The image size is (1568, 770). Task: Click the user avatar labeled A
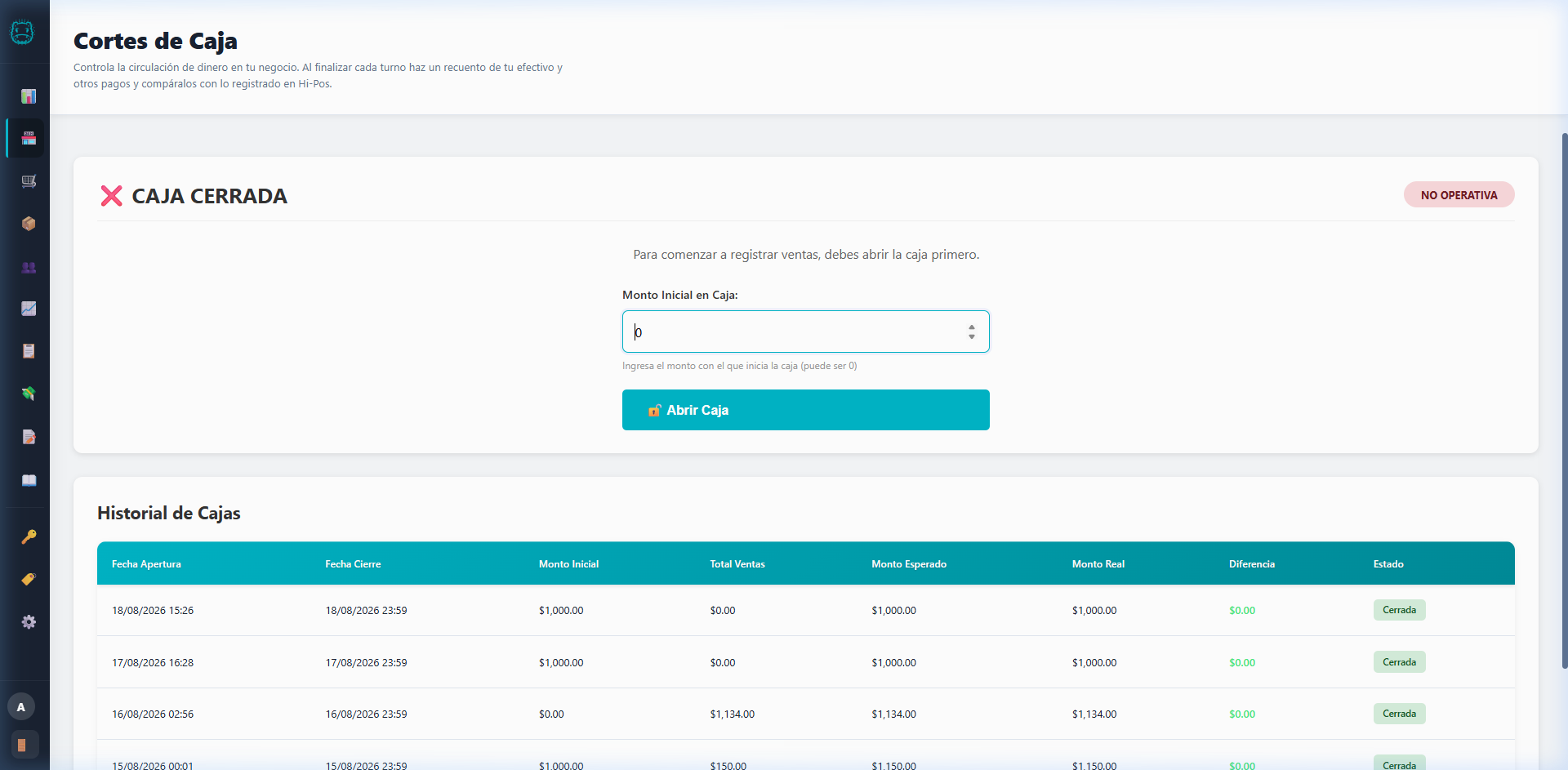pos(21,707)
